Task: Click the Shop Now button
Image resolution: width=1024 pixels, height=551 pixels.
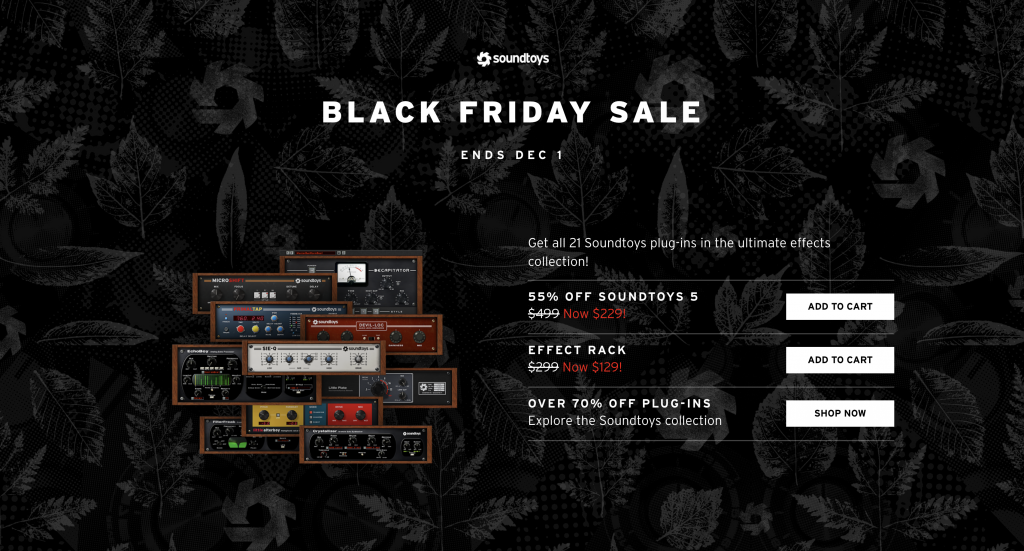Action: tap(840, 414)
